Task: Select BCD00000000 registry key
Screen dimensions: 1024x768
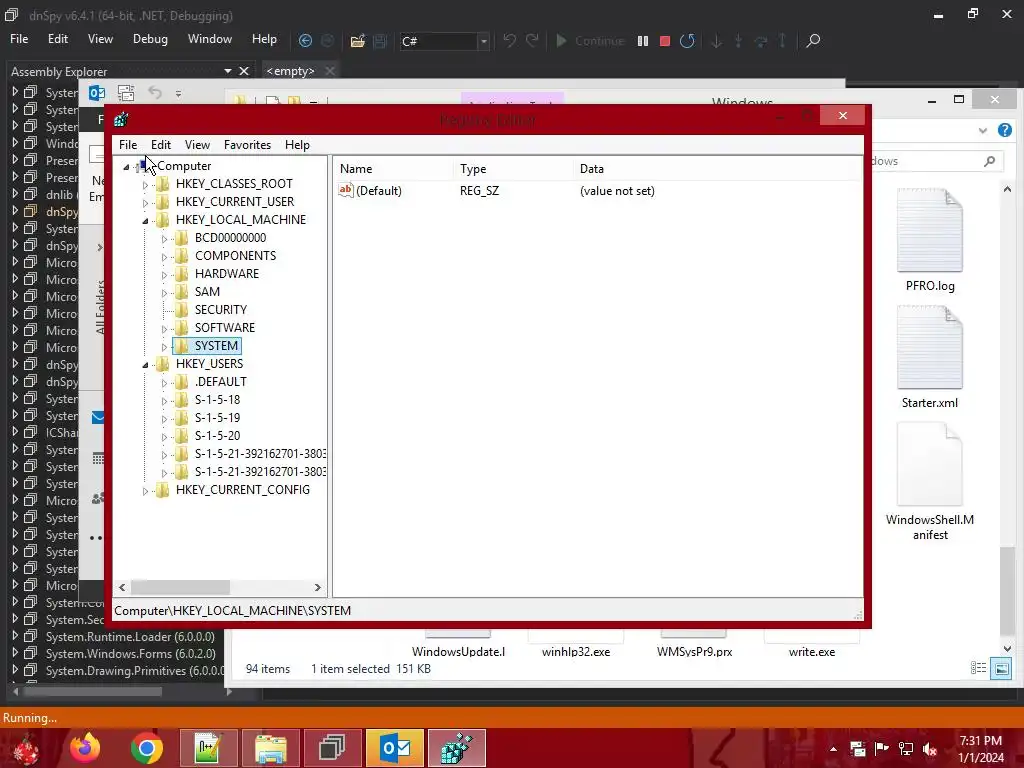Action: point(231,238)
